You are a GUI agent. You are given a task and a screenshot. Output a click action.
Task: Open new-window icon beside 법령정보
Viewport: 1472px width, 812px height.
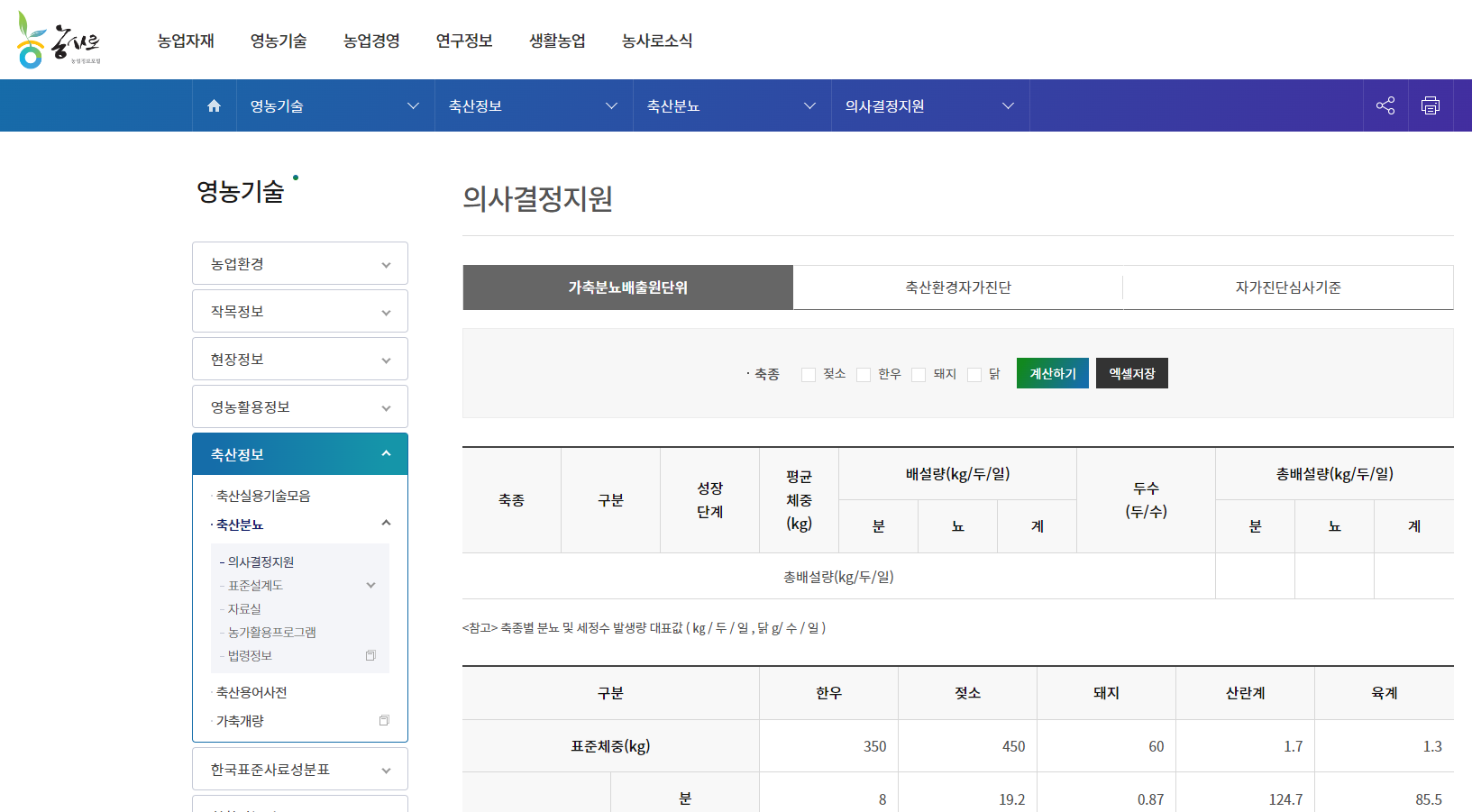(370, 655)
